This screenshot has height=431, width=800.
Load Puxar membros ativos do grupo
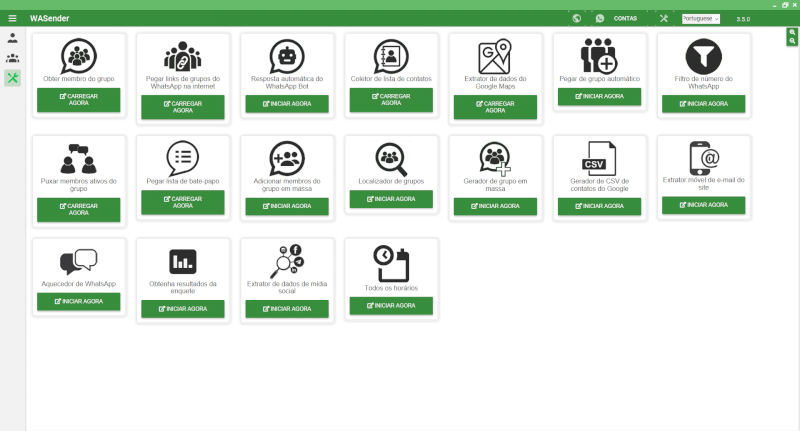pyautogui.click(x=79, y=210)
